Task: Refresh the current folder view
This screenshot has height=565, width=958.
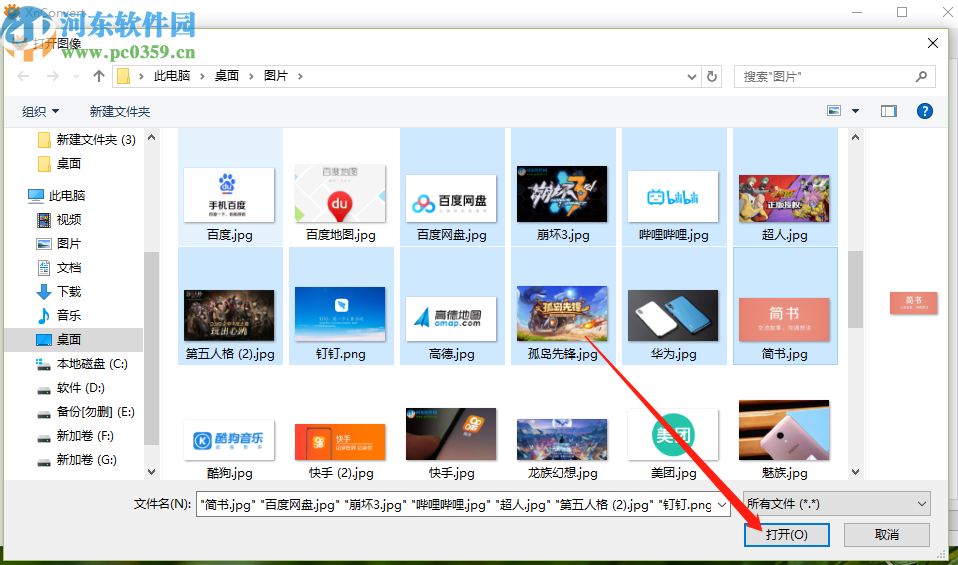Action: click(x=712, y=76)
